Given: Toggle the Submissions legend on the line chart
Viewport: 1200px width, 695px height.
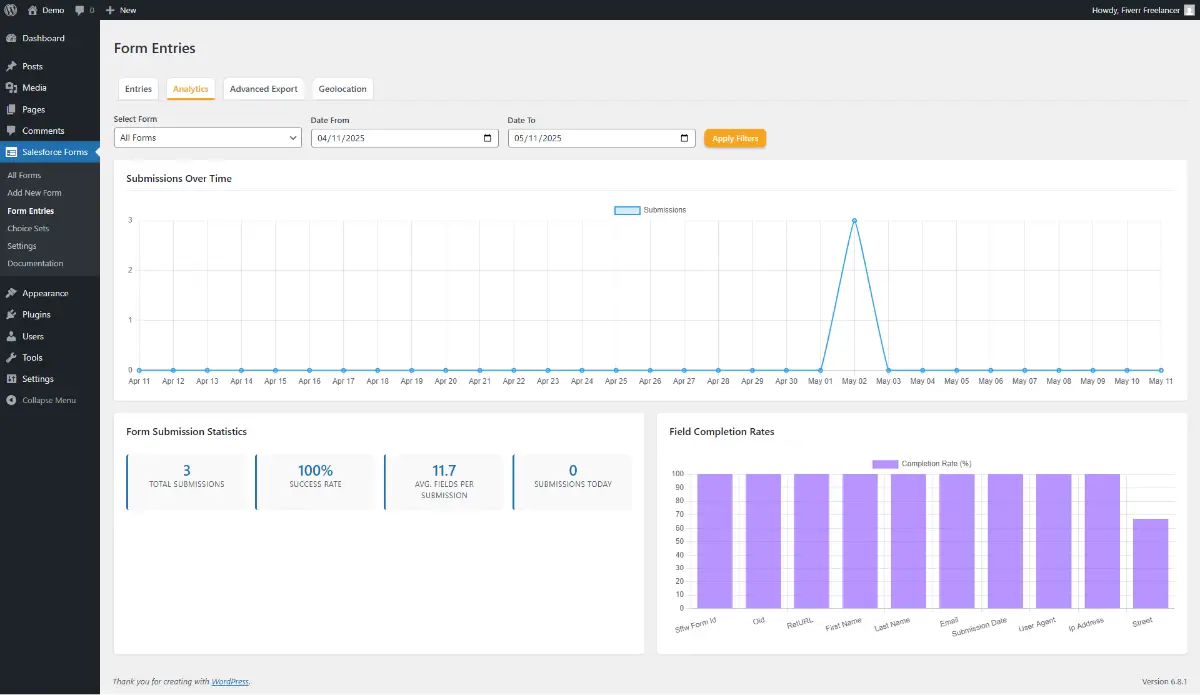Looking at the screenshot, I should [x=649, y=210].
